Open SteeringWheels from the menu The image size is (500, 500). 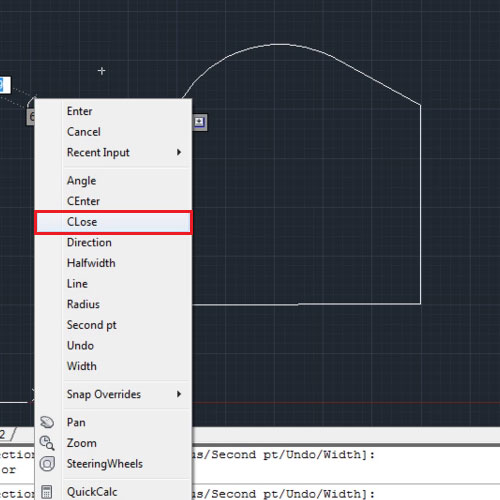113,464
